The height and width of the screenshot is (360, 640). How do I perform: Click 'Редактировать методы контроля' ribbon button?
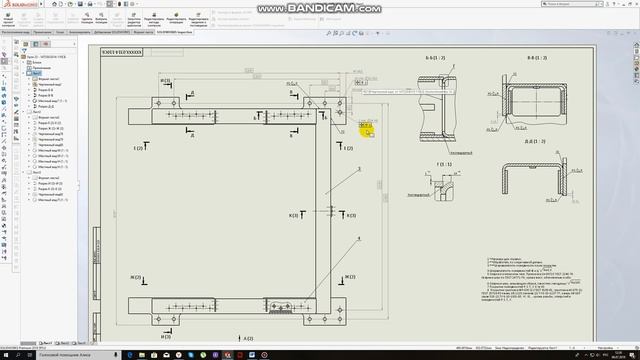click(154, 19)
